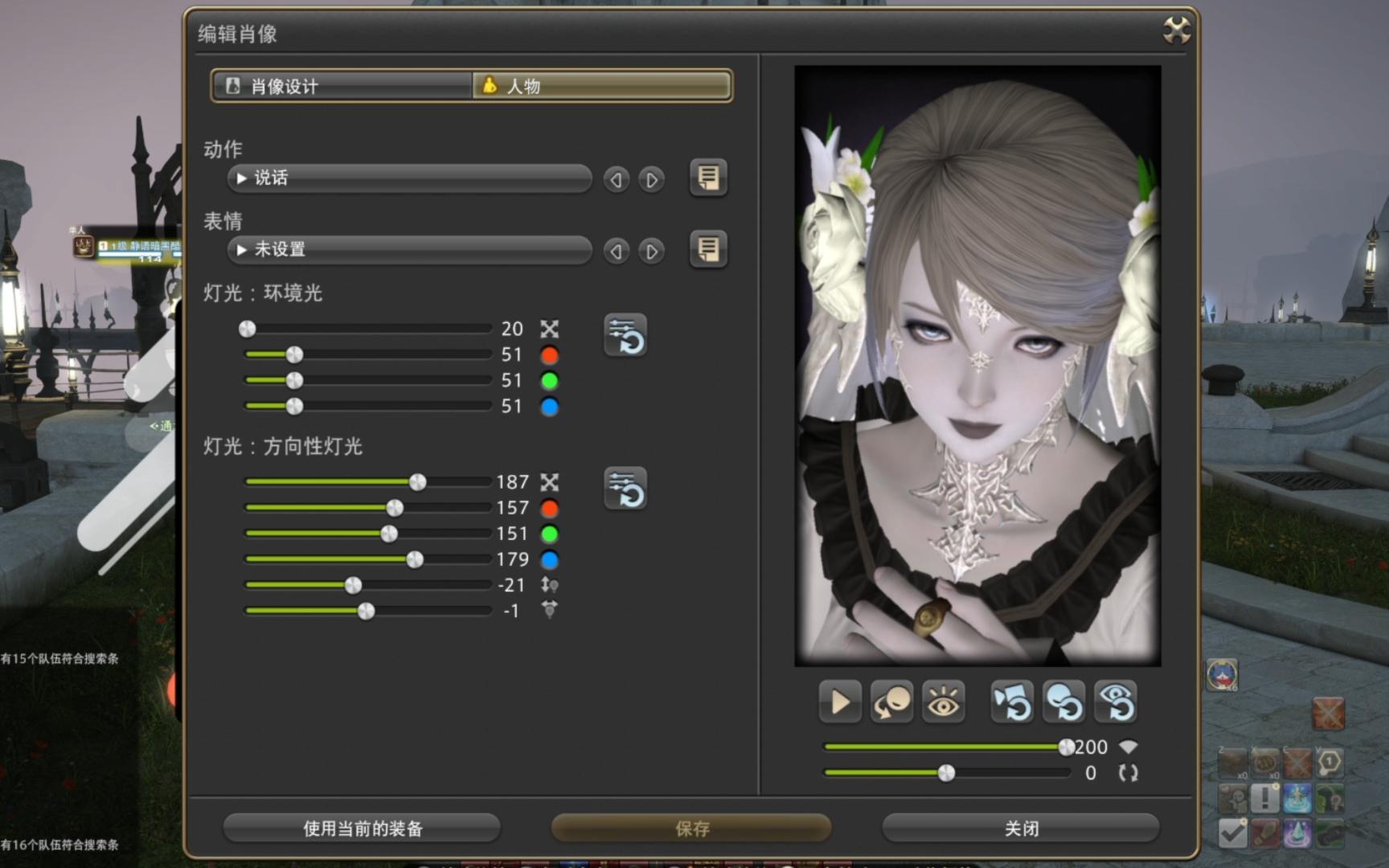1389x868 pixels.
Task: Click ambient light blue slider
Action: [368, 406]
